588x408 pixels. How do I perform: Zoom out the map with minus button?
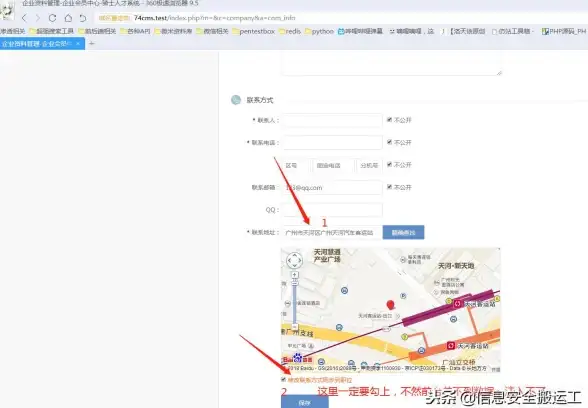295,327
